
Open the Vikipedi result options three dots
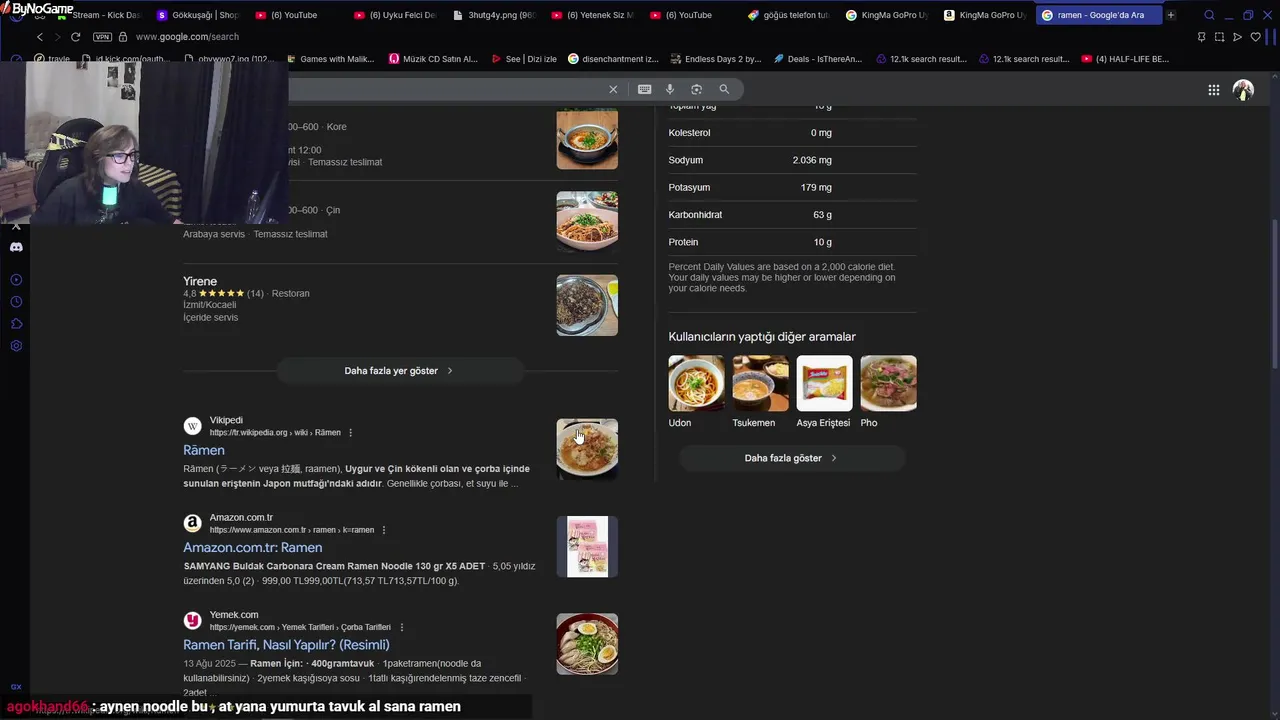(x=350, y=433)
